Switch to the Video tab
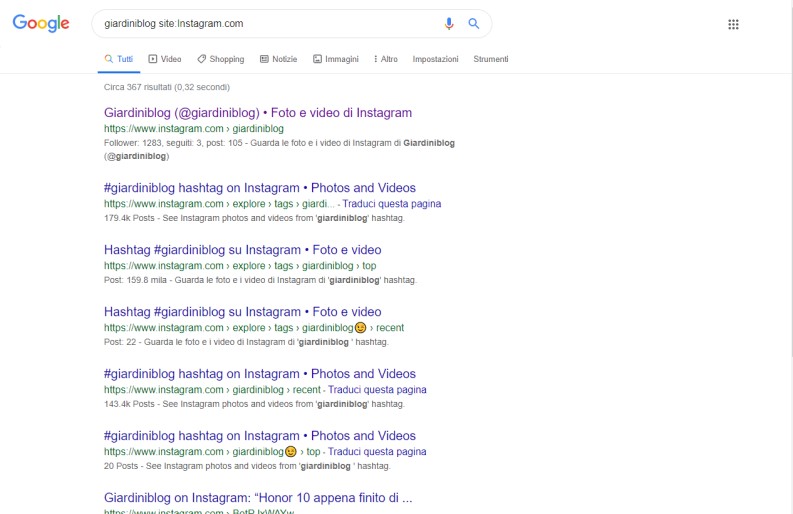The height and width of the screenshot is (514, 793). [x=165, y=59]
